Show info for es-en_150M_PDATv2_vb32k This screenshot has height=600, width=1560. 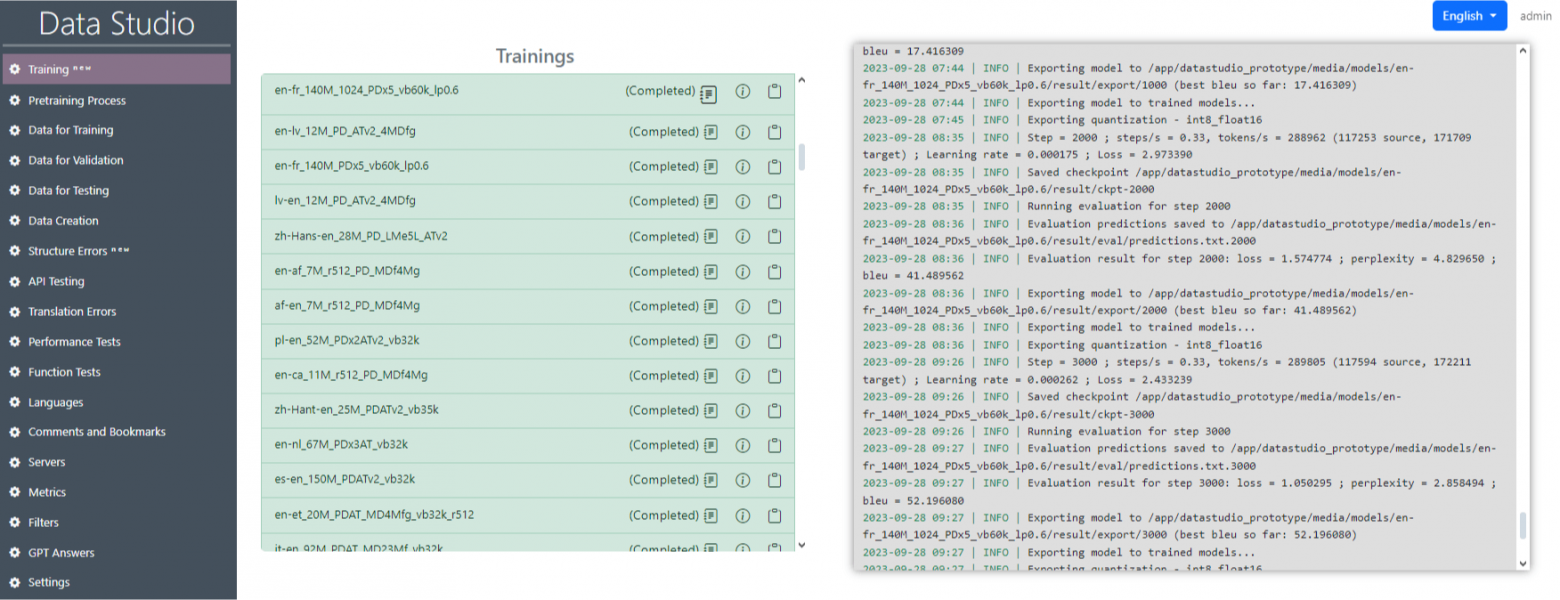tap(743, 481)
